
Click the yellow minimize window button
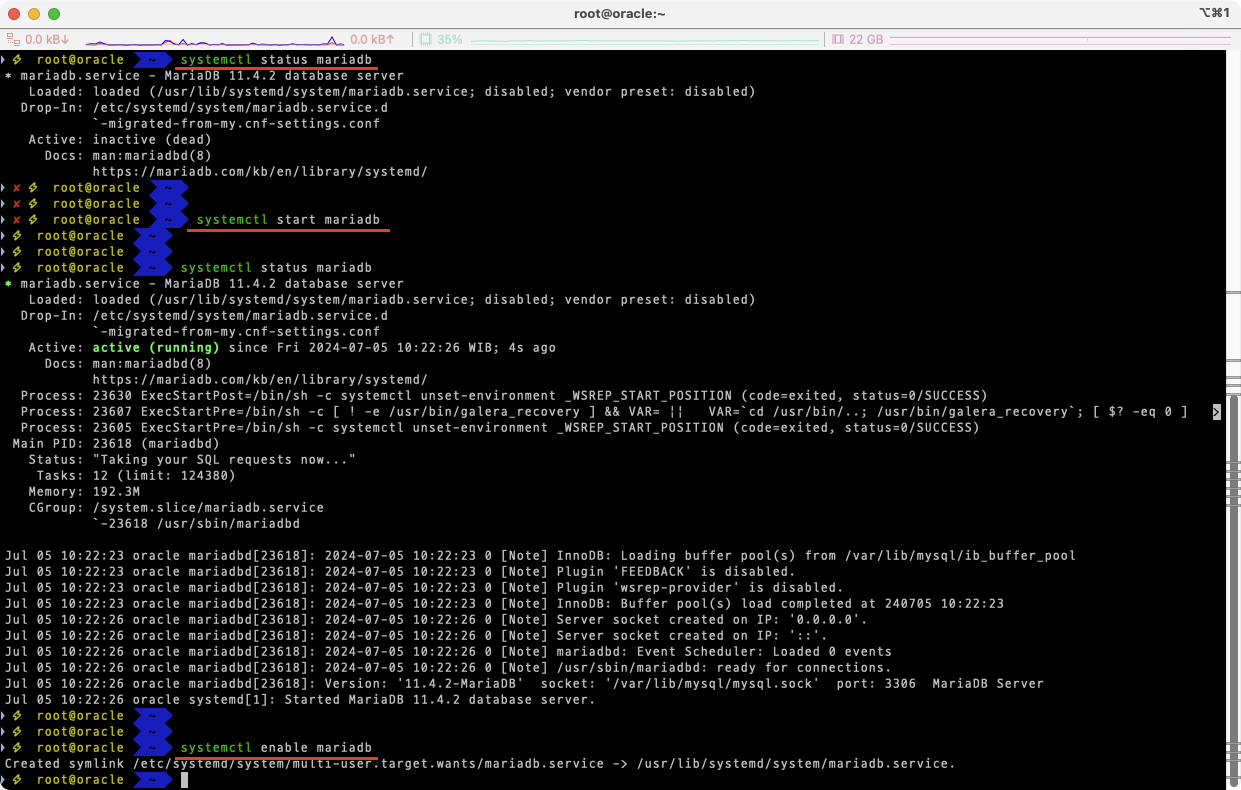(34, 14)
